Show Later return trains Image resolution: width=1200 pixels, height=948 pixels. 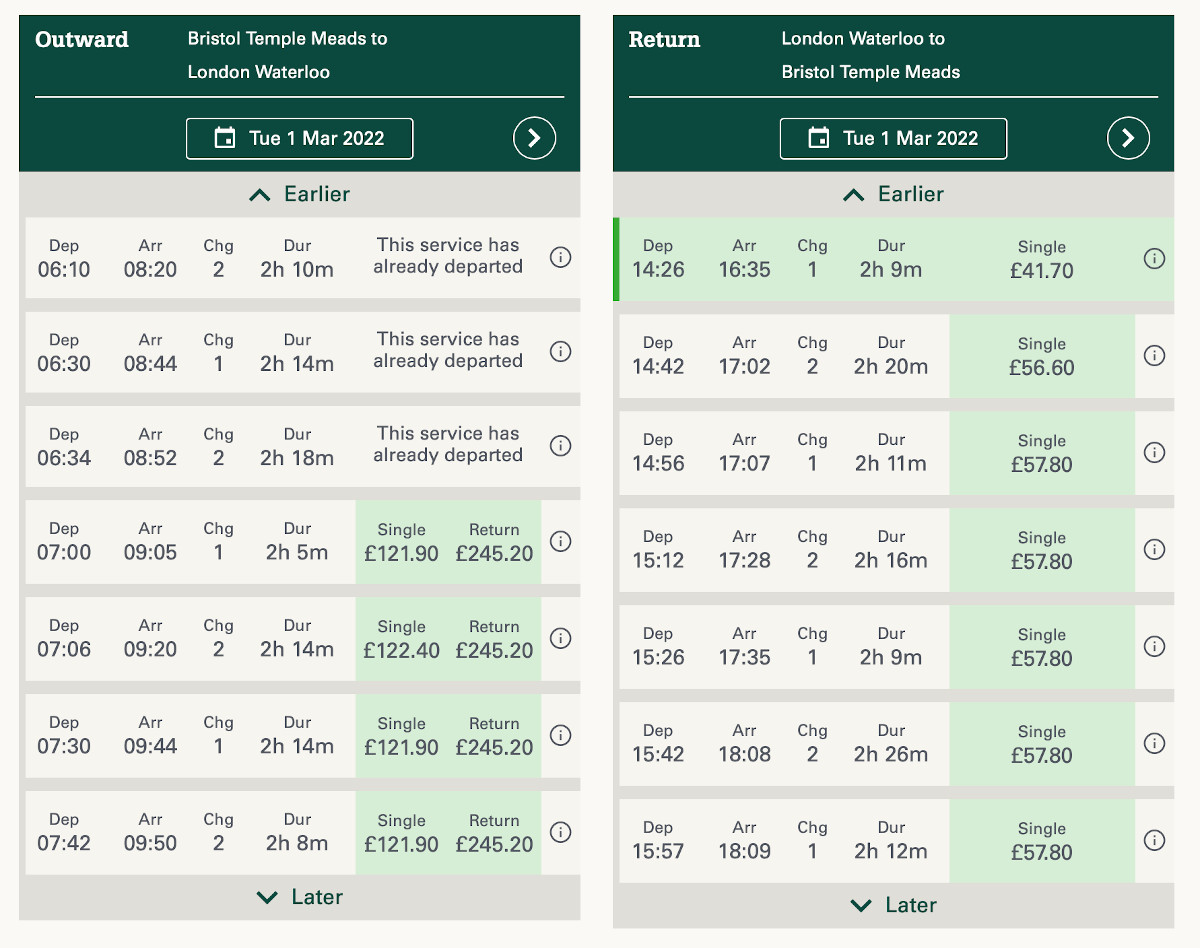point(893,905)
